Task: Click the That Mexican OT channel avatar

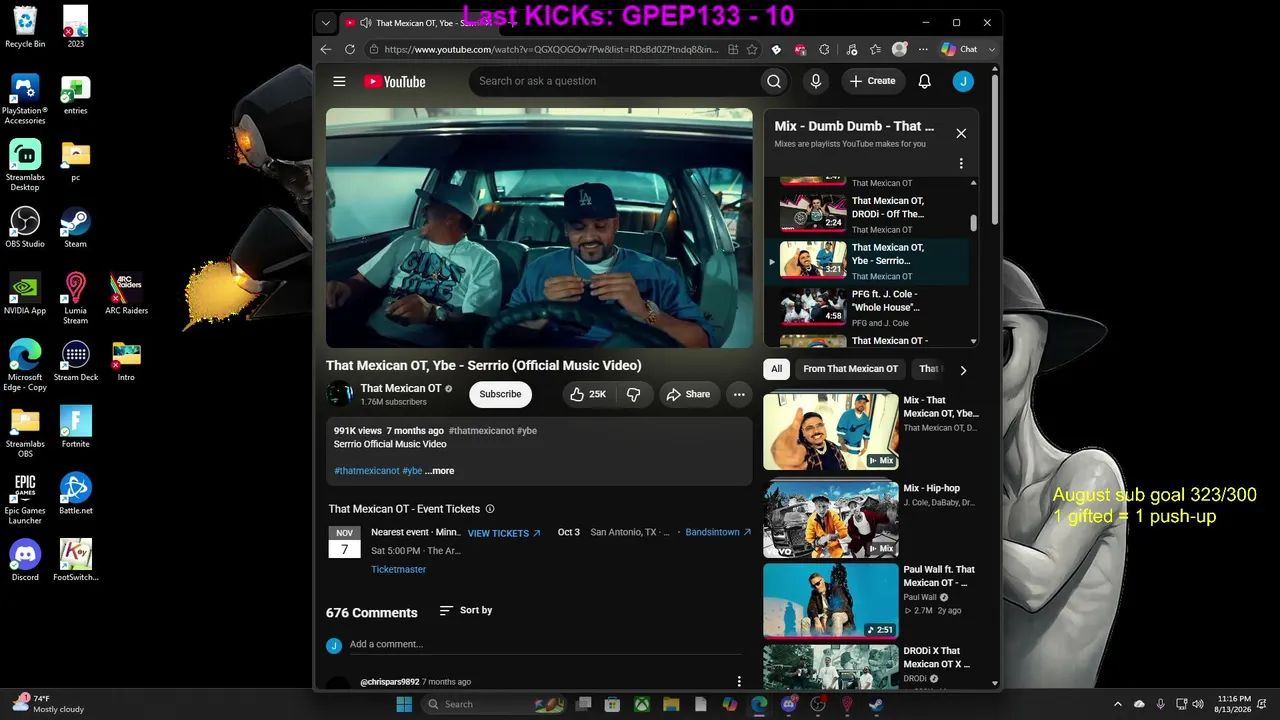Action: point(339,395)
